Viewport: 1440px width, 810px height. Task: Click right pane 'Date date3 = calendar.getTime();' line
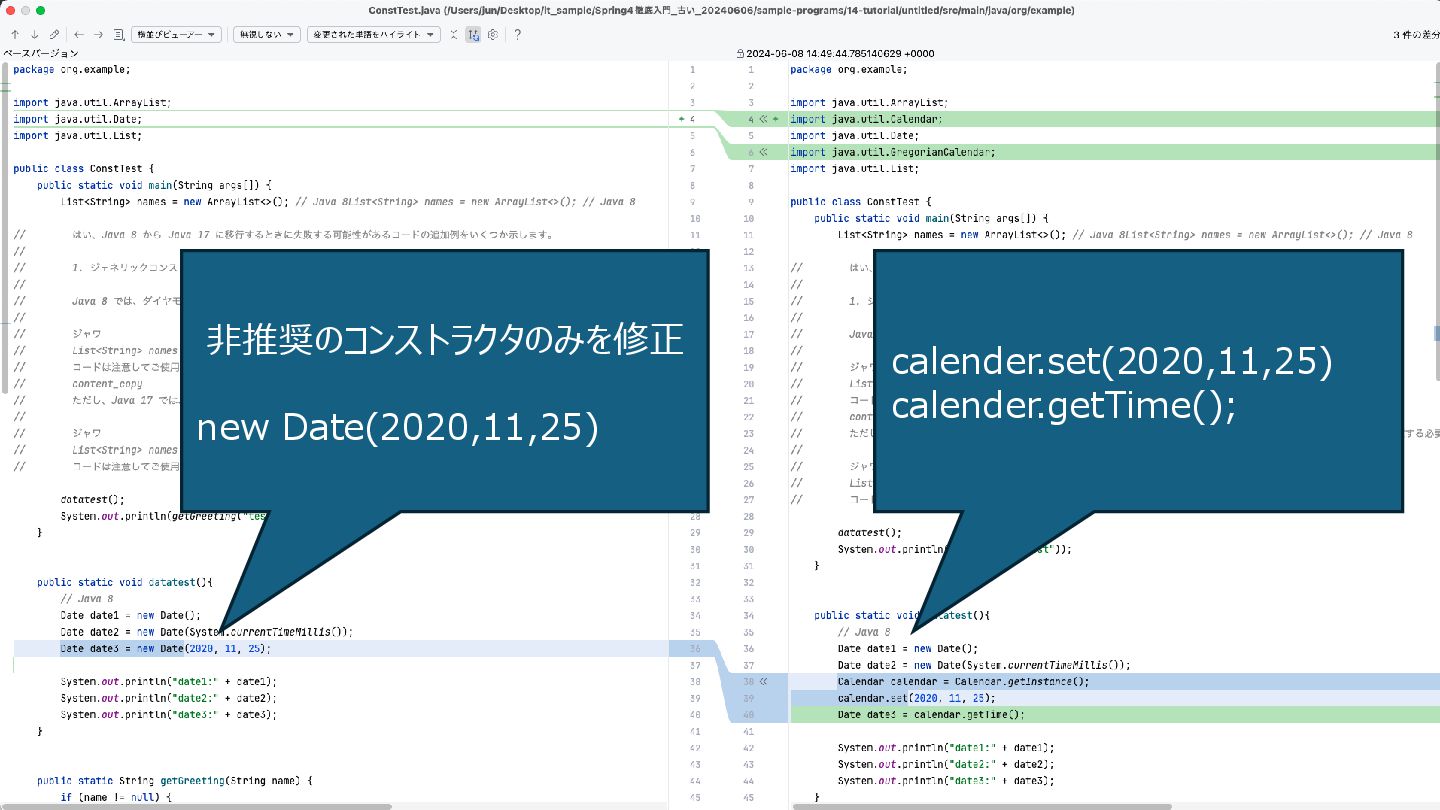[931, 714]
